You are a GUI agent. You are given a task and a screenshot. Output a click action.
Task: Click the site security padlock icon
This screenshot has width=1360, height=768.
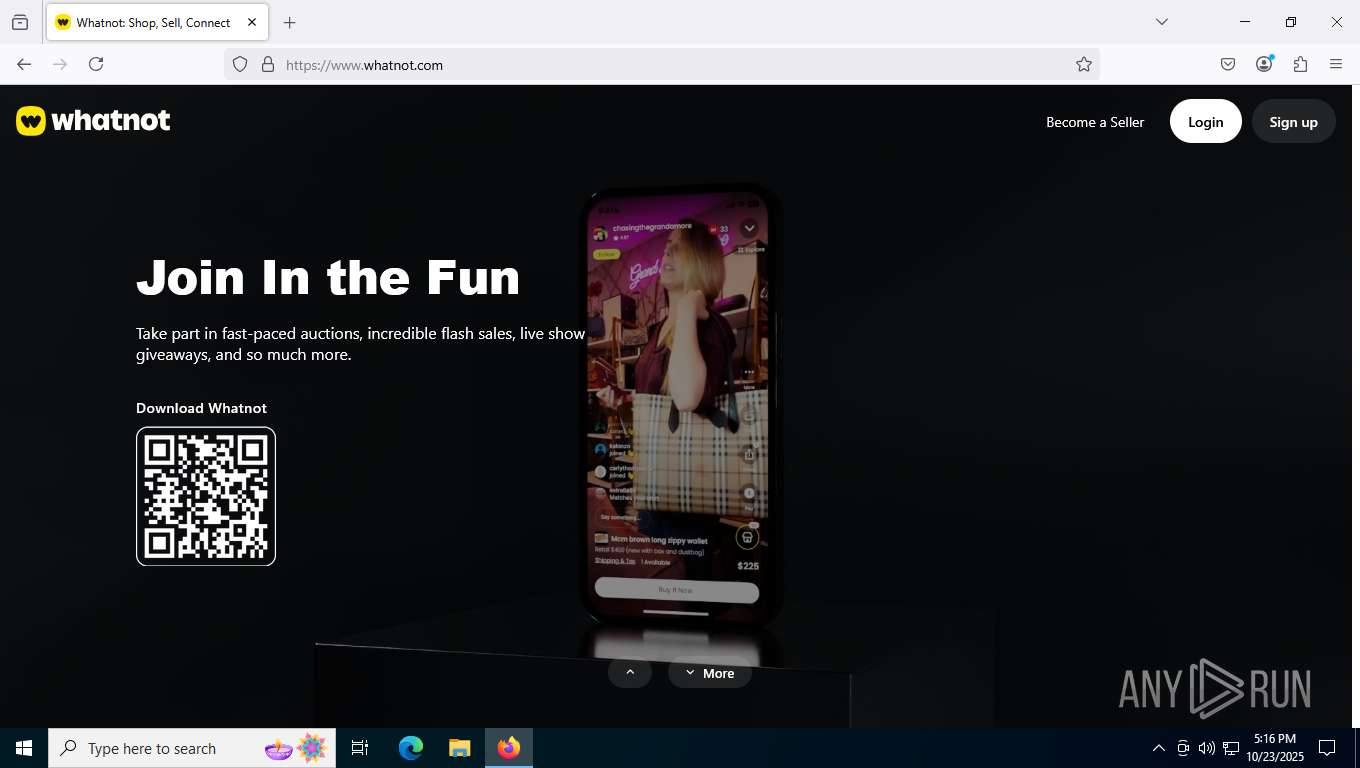point(267,64)
